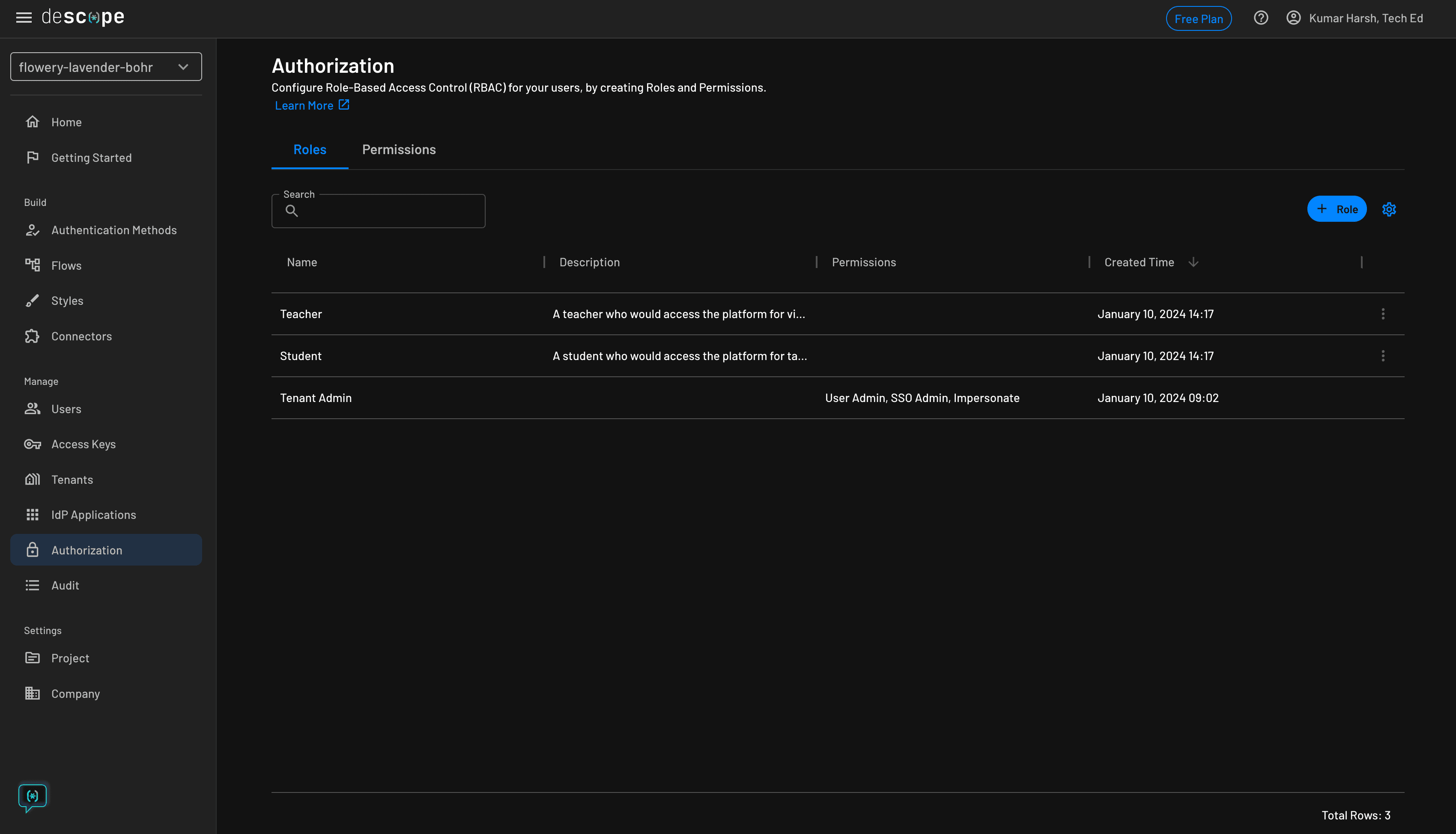1456x834 pixels.
Task: Focus the roles Search field
Action: point(390,211)
